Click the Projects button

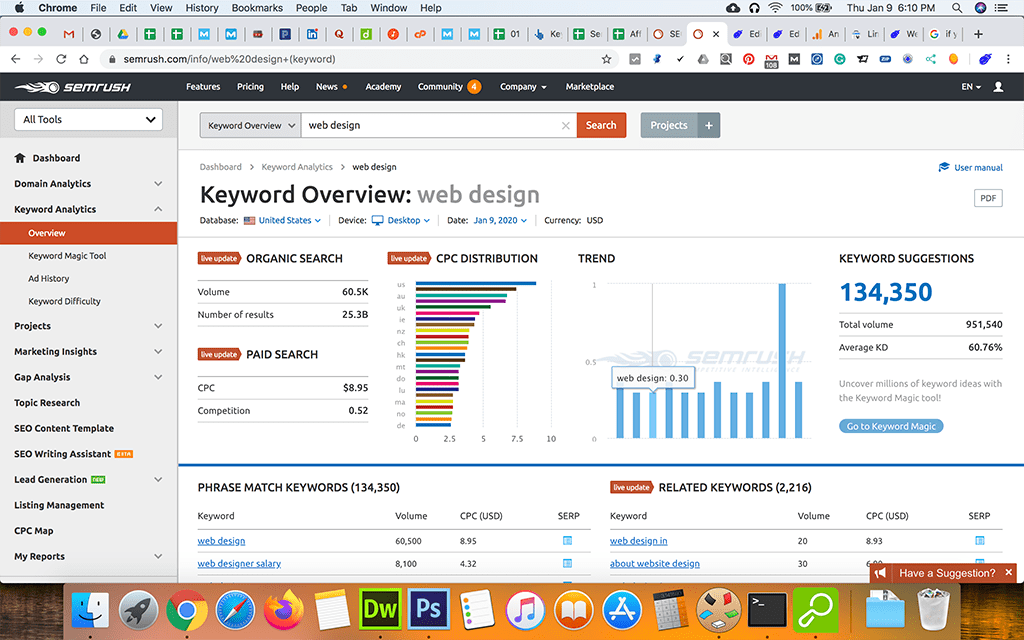tap(669, 125)
